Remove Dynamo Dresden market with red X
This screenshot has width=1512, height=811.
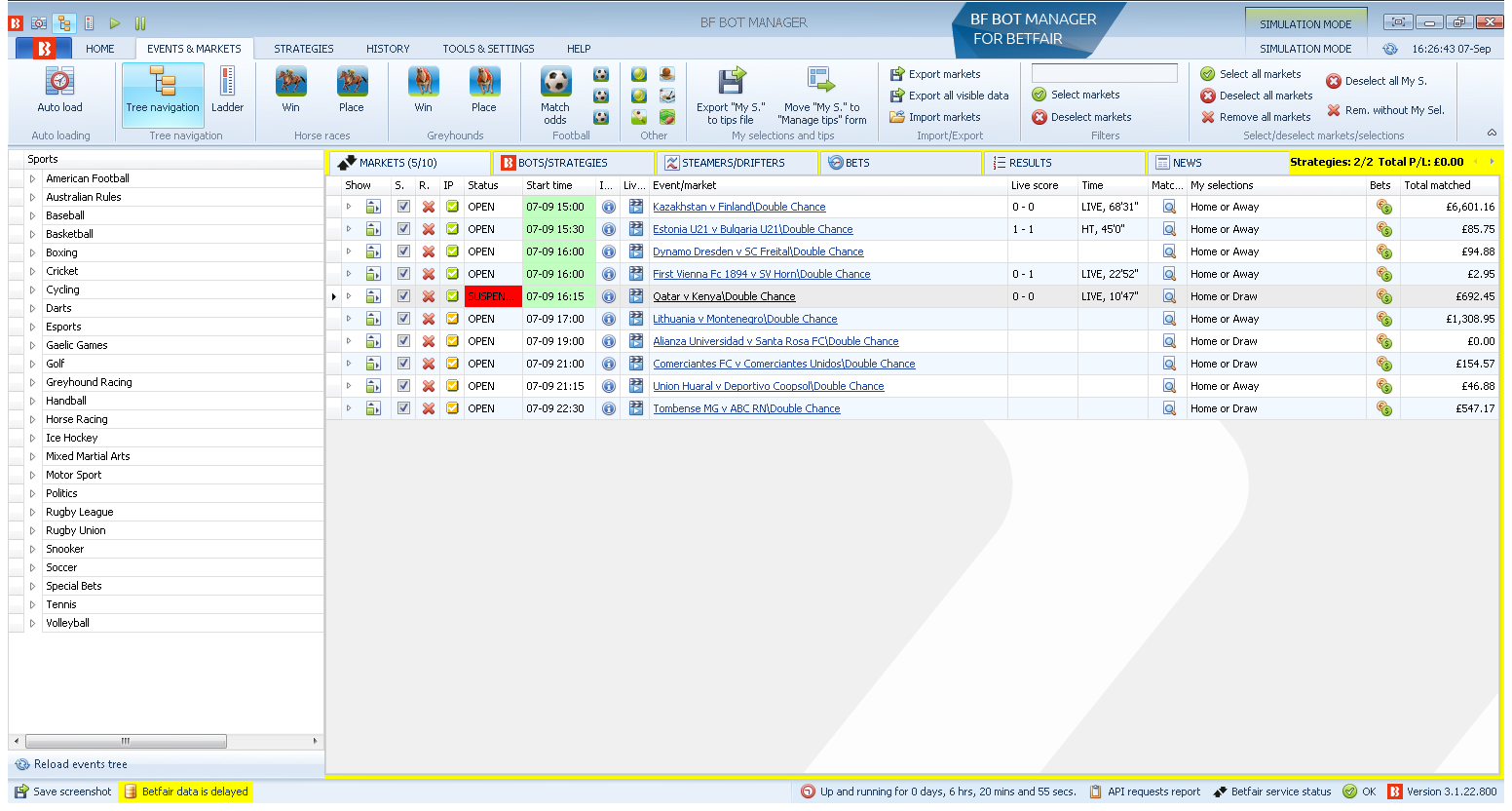(428, 251)
